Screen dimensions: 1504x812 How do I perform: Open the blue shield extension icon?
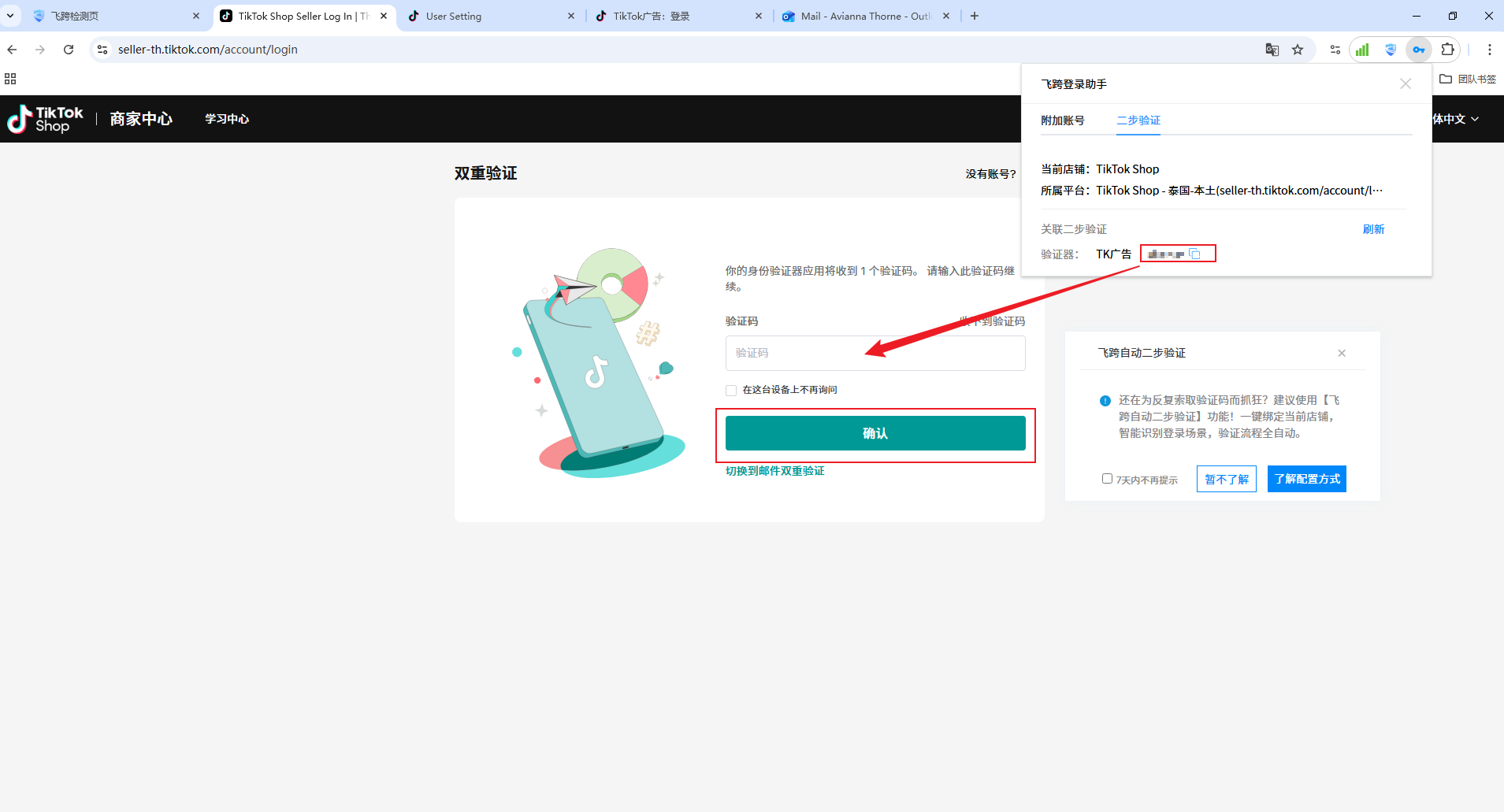pyautogui.click(x=1391, y=50)
